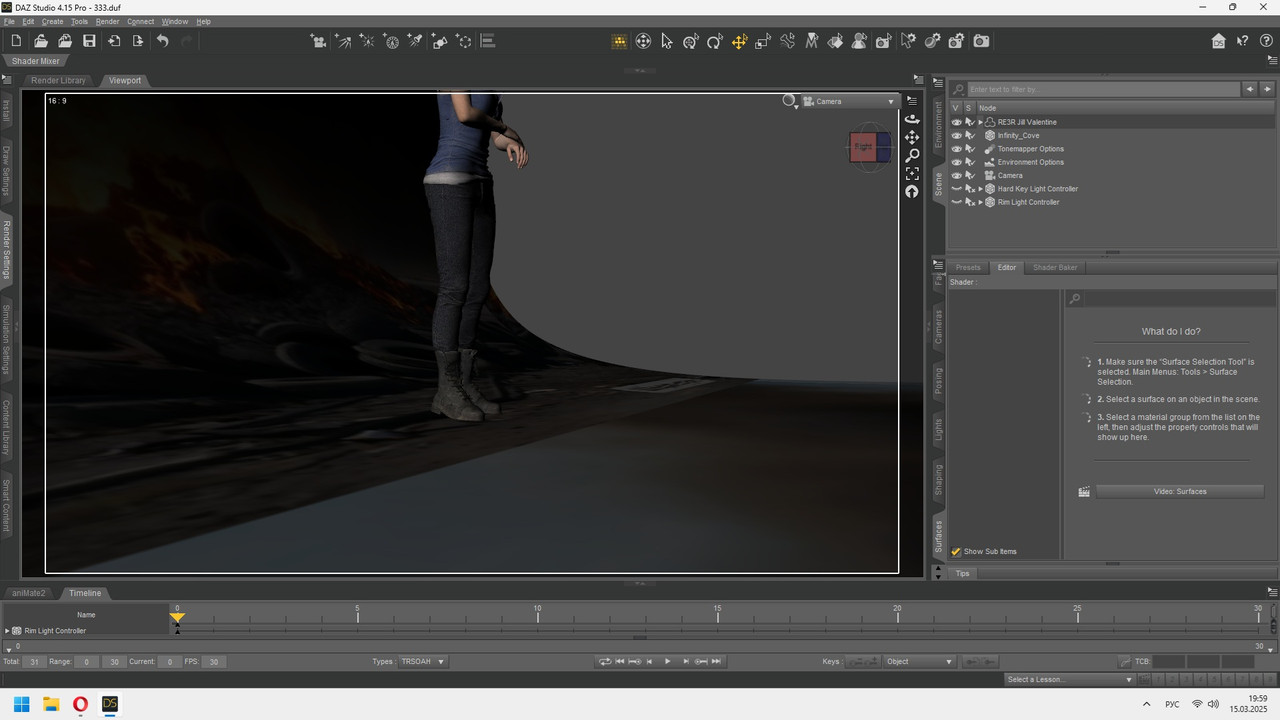Expand the RE3R Jill Valentine node

pyautogui.click(x=980, y=122)
